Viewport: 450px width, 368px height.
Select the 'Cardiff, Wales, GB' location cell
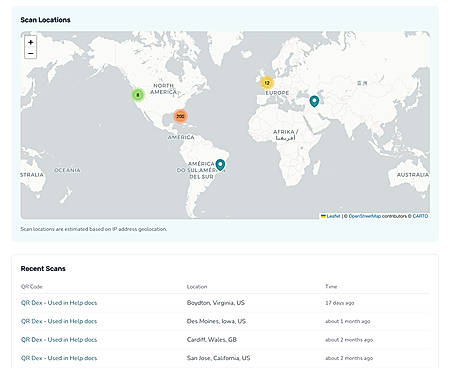pyautogui.click(x=212, y=339)
